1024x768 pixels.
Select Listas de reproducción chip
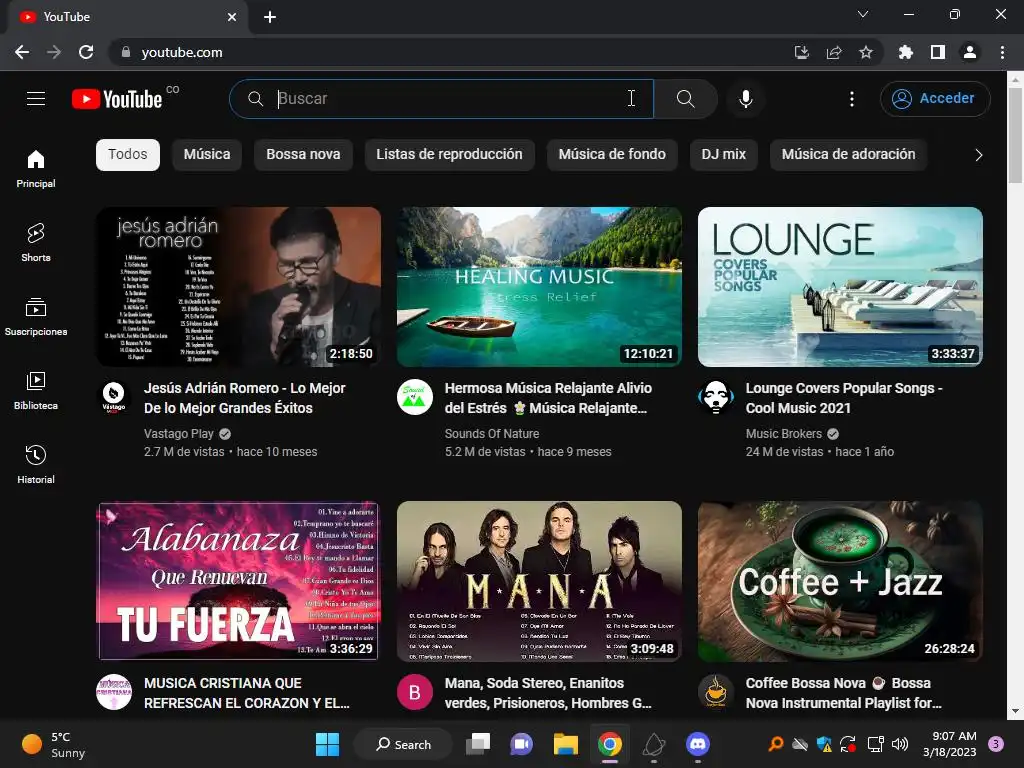449,154
